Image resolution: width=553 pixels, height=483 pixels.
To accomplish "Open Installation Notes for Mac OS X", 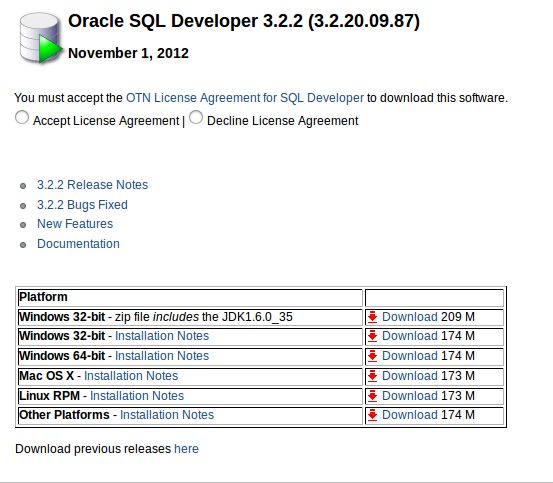I will pyautogui.click(x=131, y=376).
